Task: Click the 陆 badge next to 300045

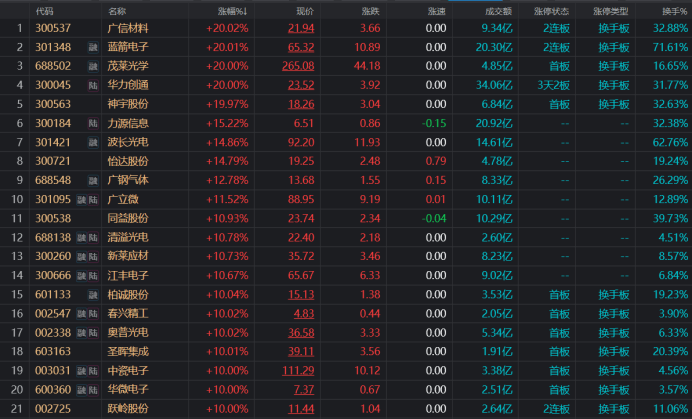Action: [x=93, y=84]
